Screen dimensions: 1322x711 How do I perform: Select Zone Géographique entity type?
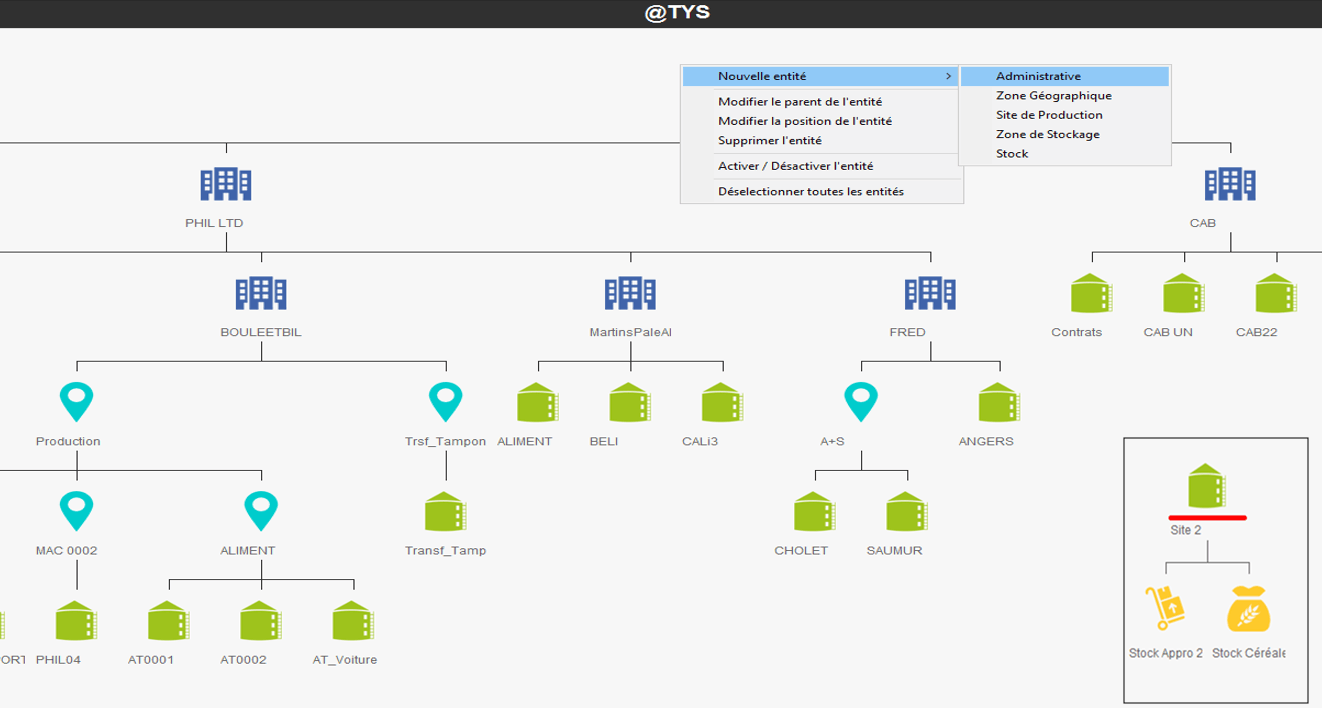(x=1053, y=96)
